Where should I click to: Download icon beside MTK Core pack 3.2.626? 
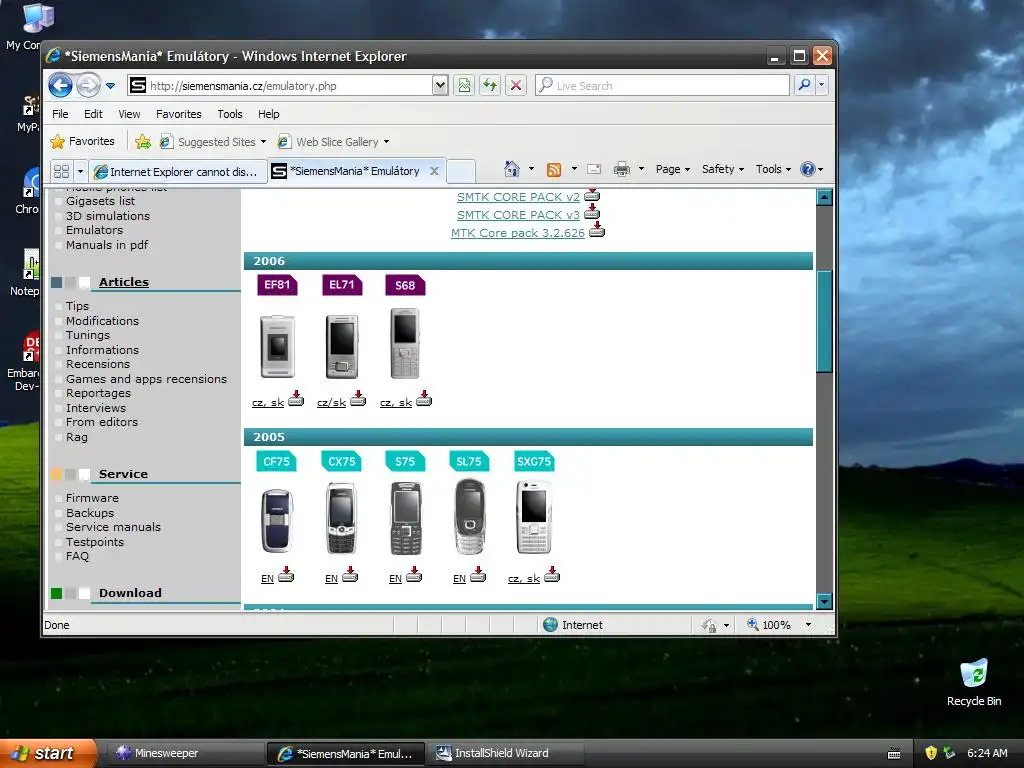597,229
